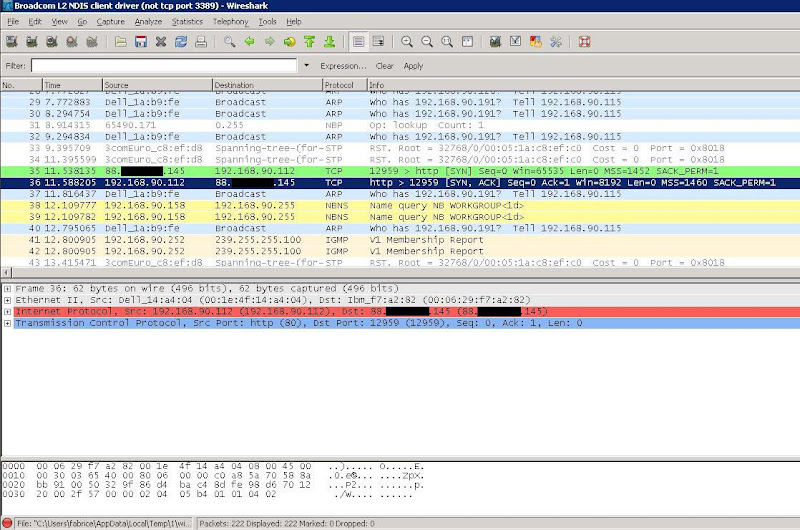The width and height of the screenshot is (800, 530).
Task: Click the Filter: label button
Action: (x=15, y=66)
